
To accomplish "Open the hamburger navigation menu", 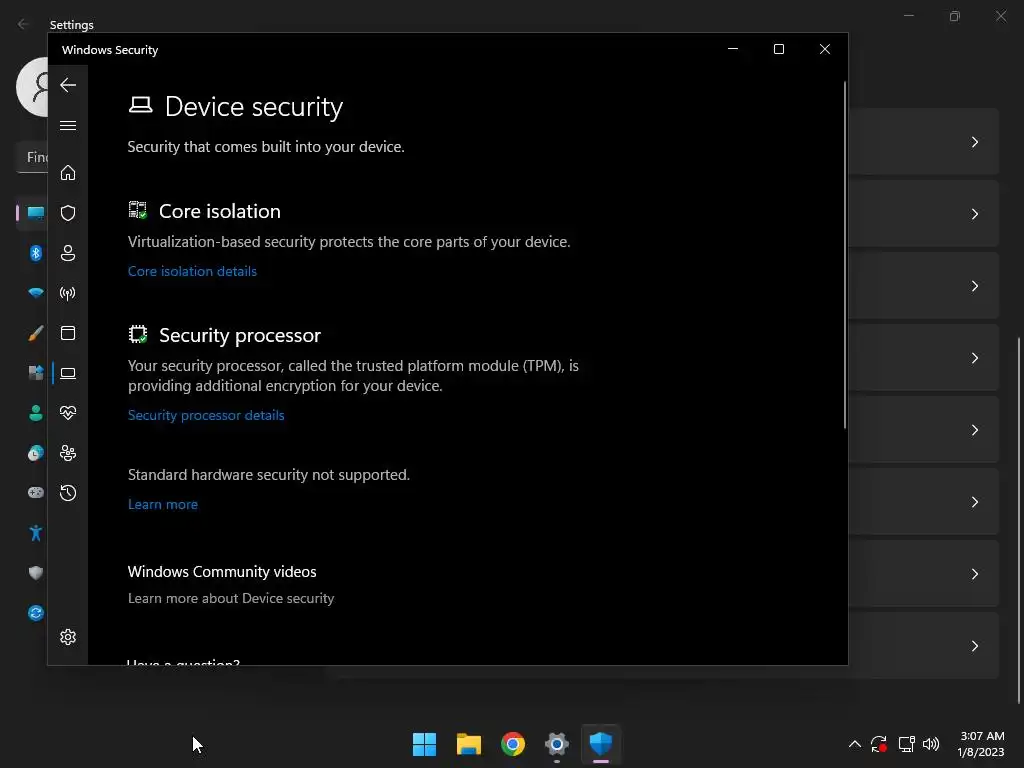I will tap(68, 125).
